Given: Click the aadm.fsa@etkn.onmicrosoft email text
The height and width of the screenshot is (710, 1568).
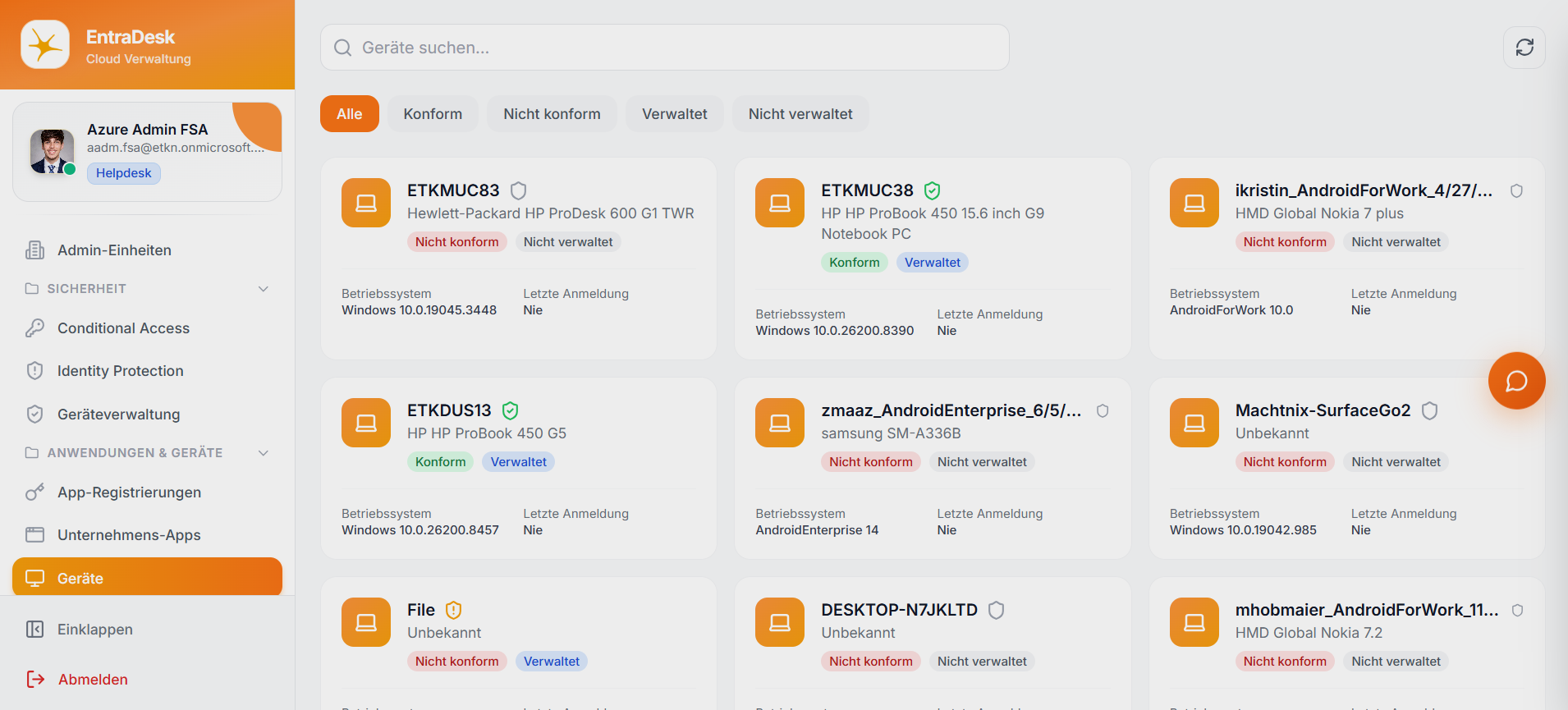Looking at the screenshot, I should (176, 148).
